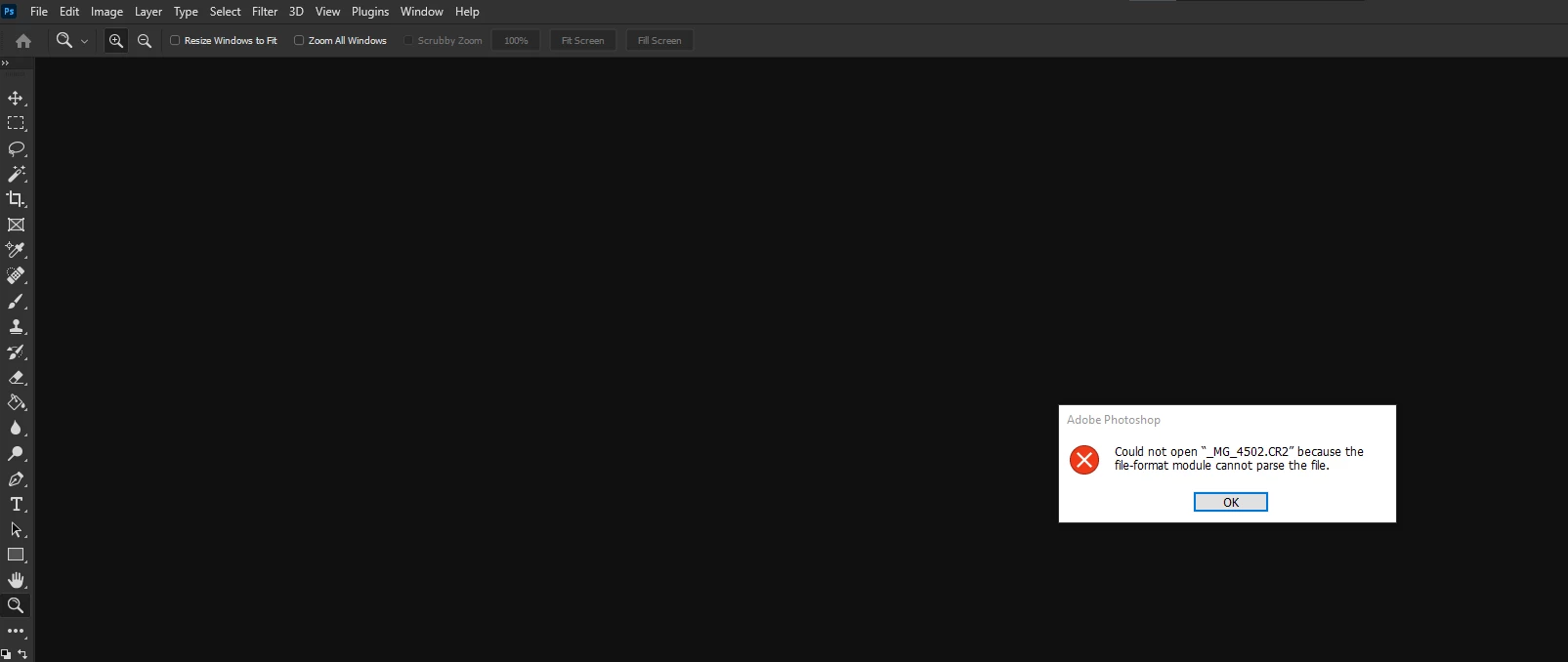
Task: Switch foreground and background colors
Action: 22,653
